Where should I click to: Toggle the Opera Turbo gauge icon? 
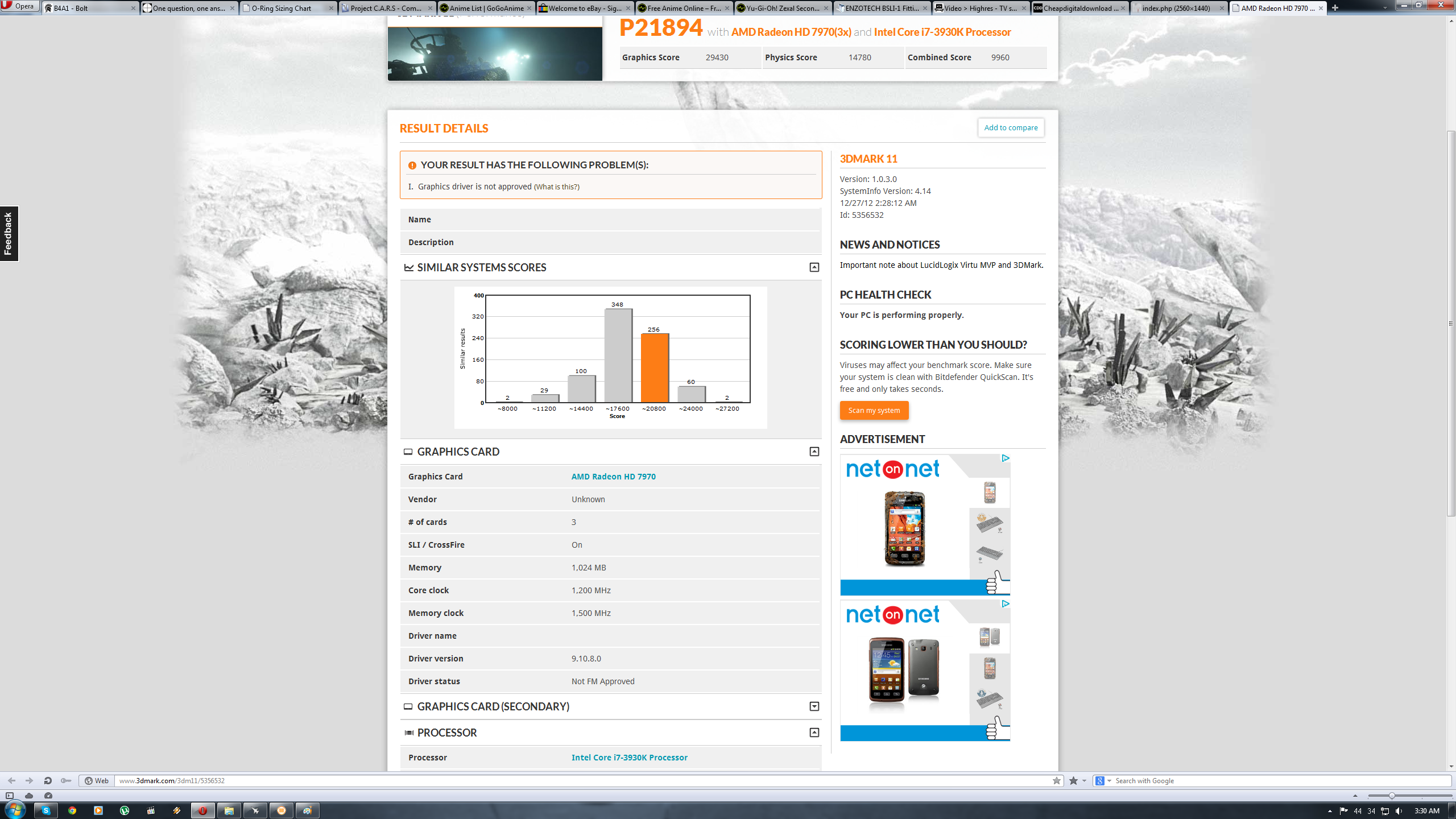click(x=48, y=796)
